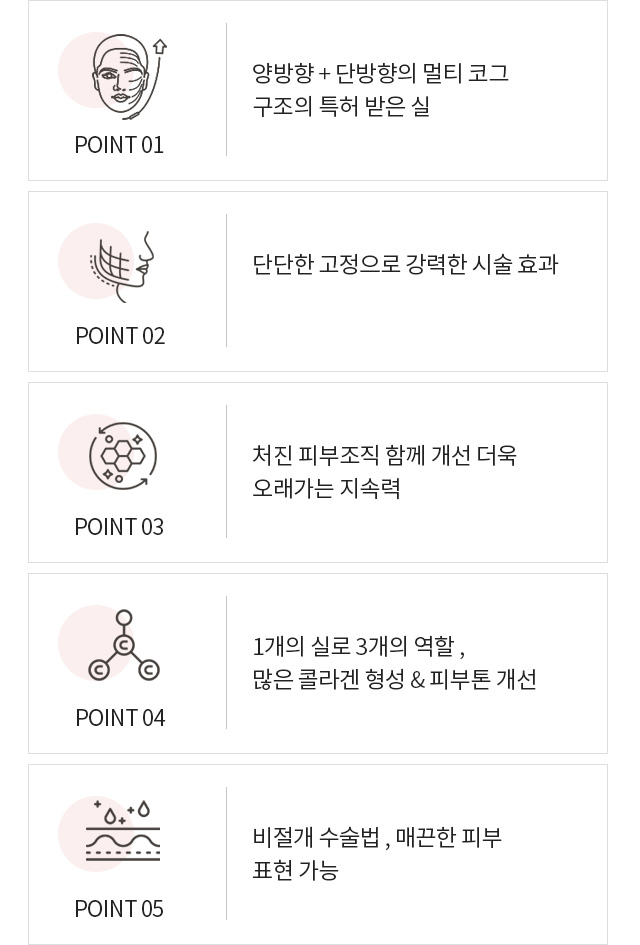The image size is (640, 945).
Task: Click the 오래가는 지속력 text line
Action: coord(326,489)
